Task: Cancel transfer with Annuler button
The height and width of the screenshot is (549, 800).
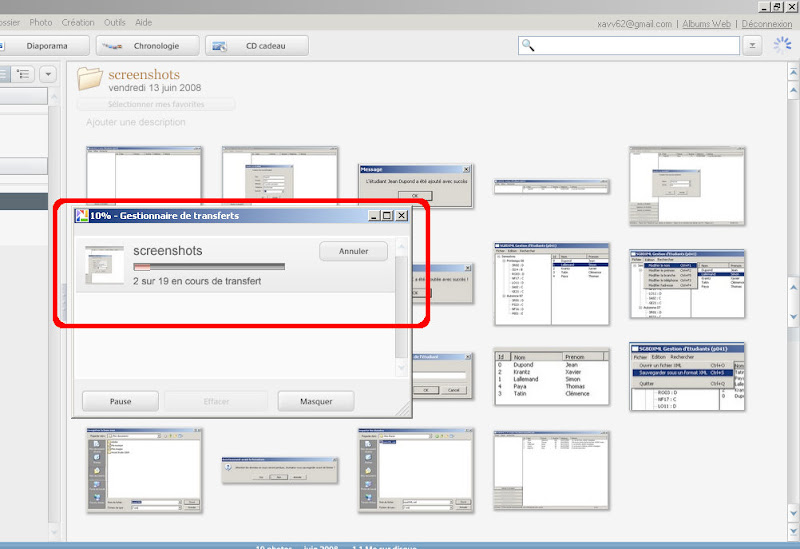Action: tap(353, 251)
